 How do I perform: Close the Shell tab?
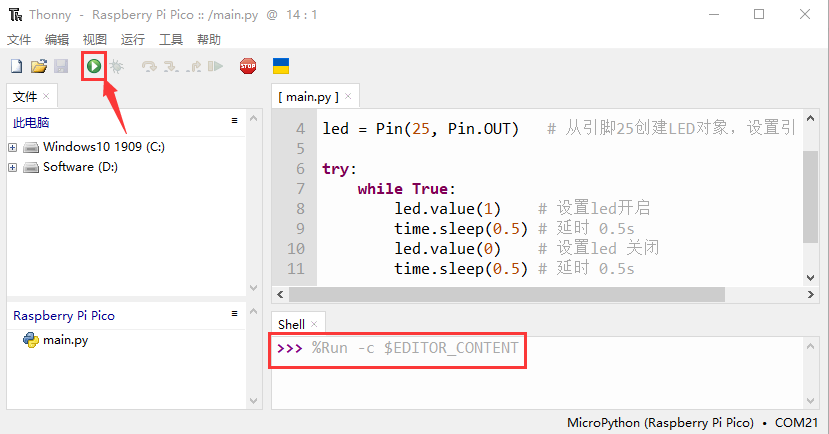click(314, 324)
